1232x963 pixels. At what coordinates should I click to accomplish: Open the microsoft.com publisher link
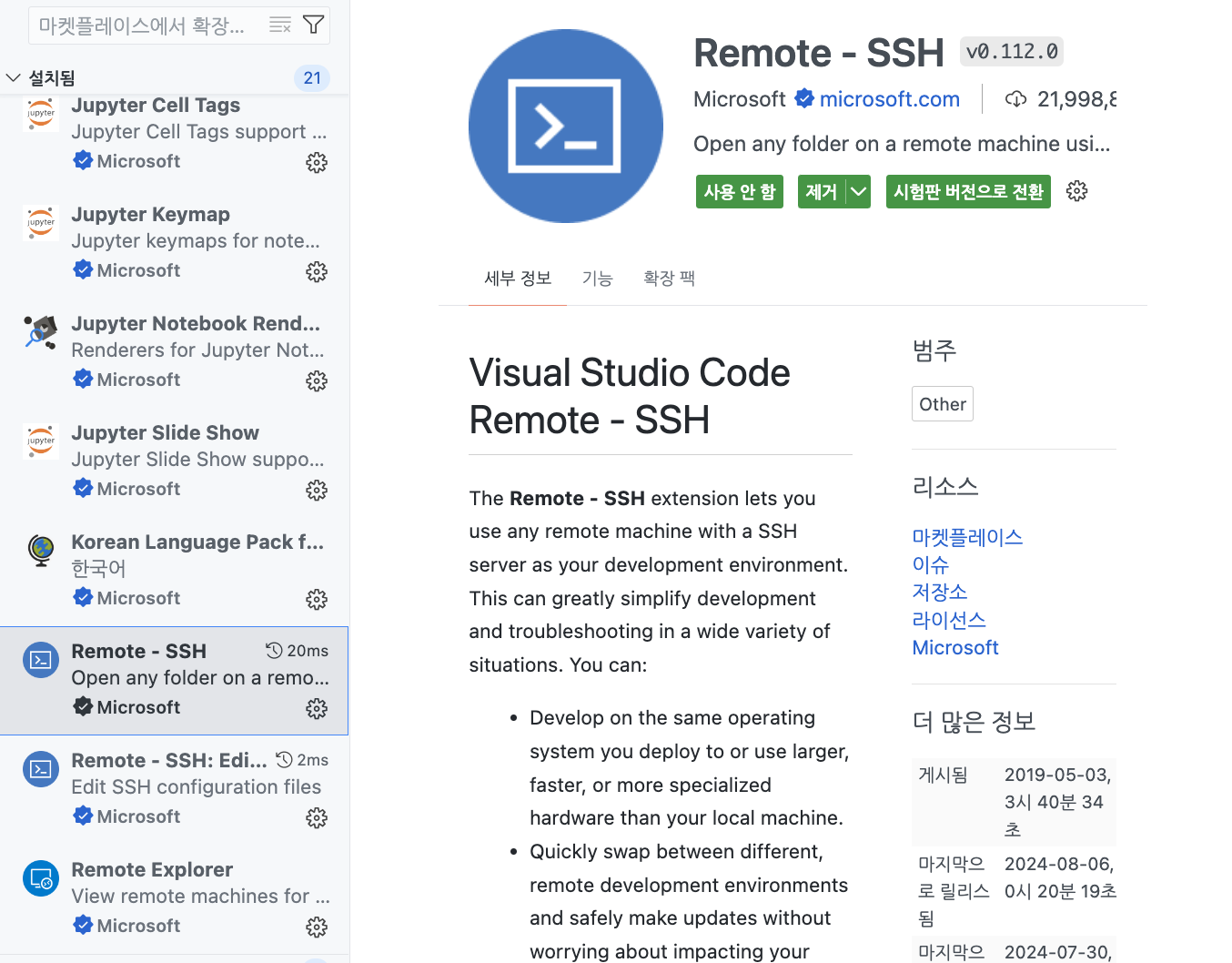890,99
